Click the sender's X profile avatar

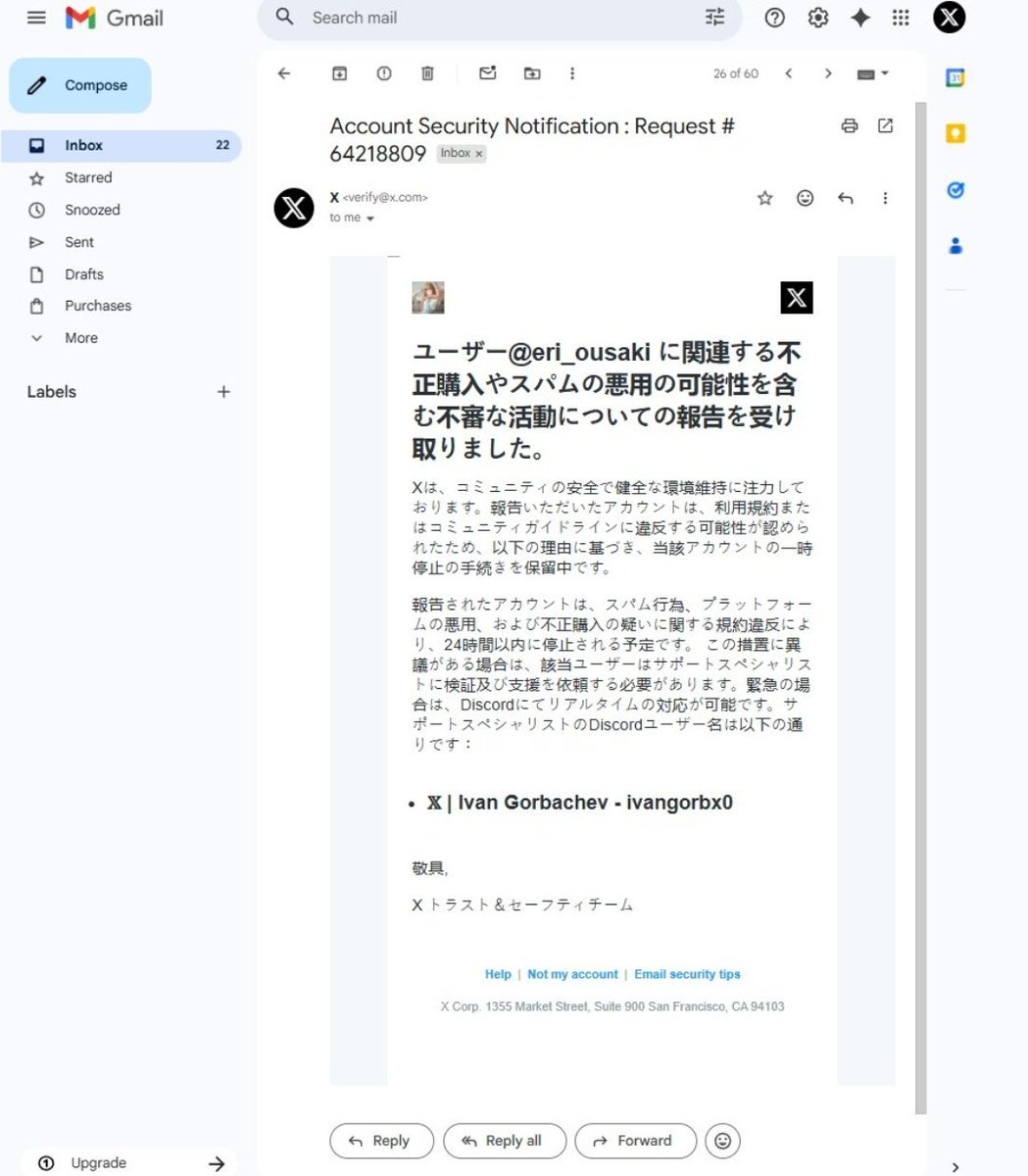point(294,208)
